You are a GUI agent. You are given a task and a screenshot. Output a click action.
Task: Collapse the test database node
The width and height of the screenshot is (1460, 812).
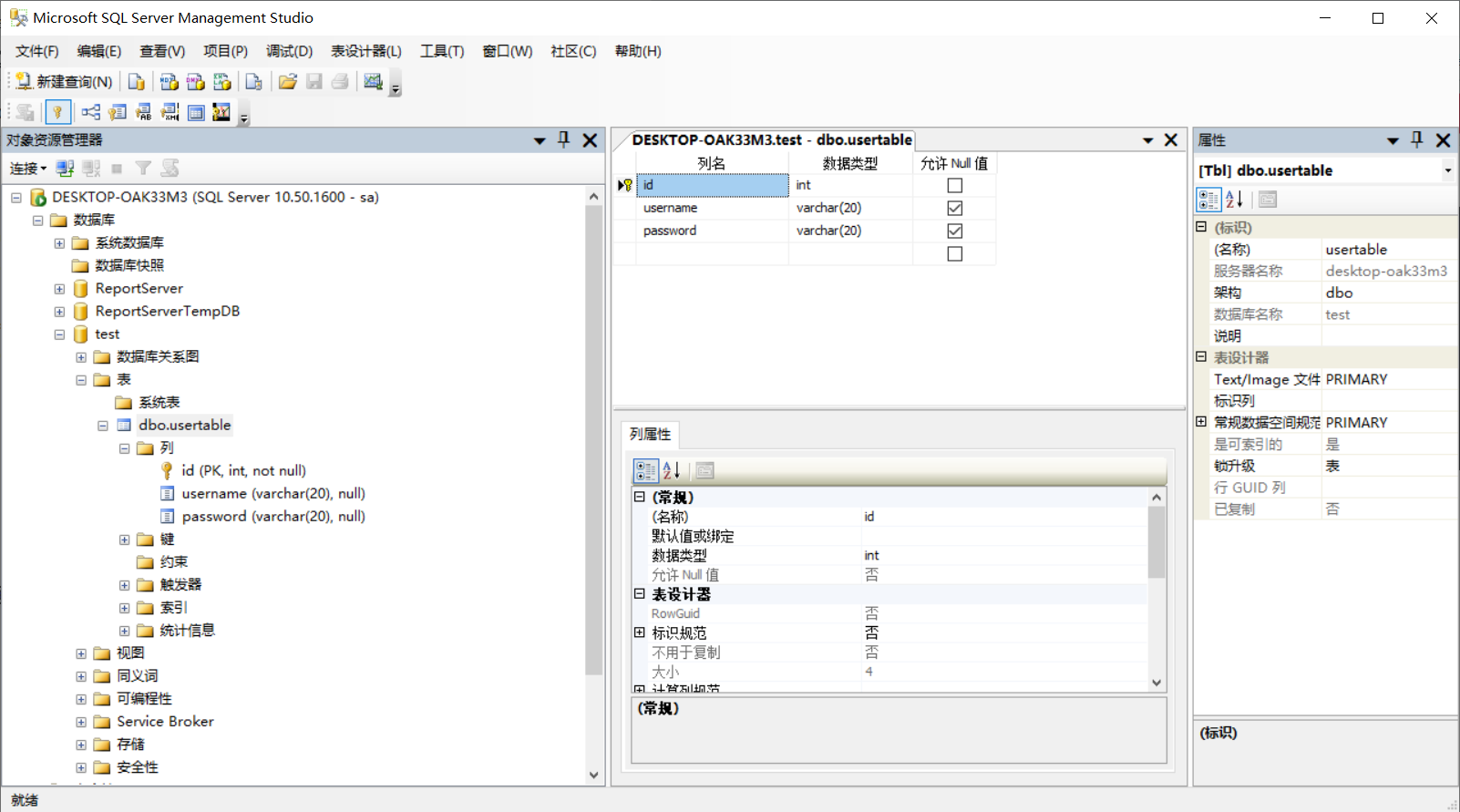tap(59, 334)
